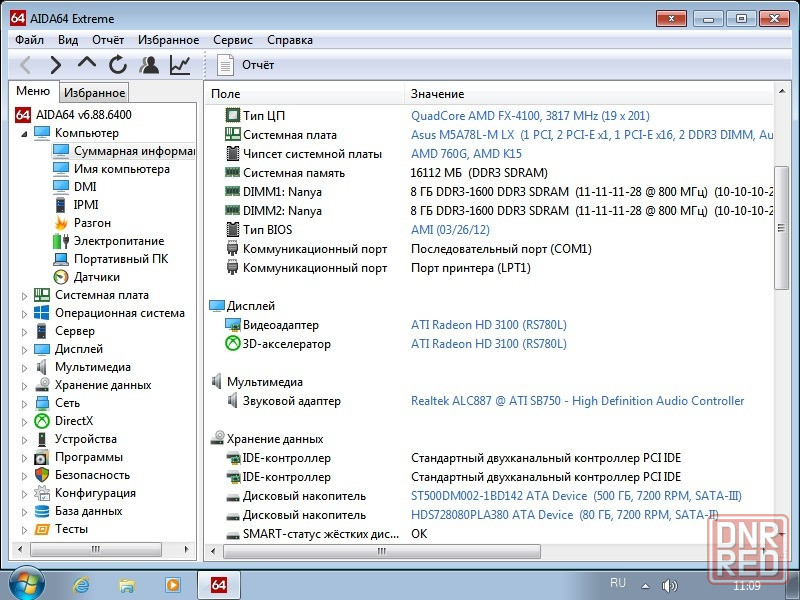Click the Системная плата motherboard icon in sidebar
This screenshot has height=600, width=800.
click(x=42, y=295)
